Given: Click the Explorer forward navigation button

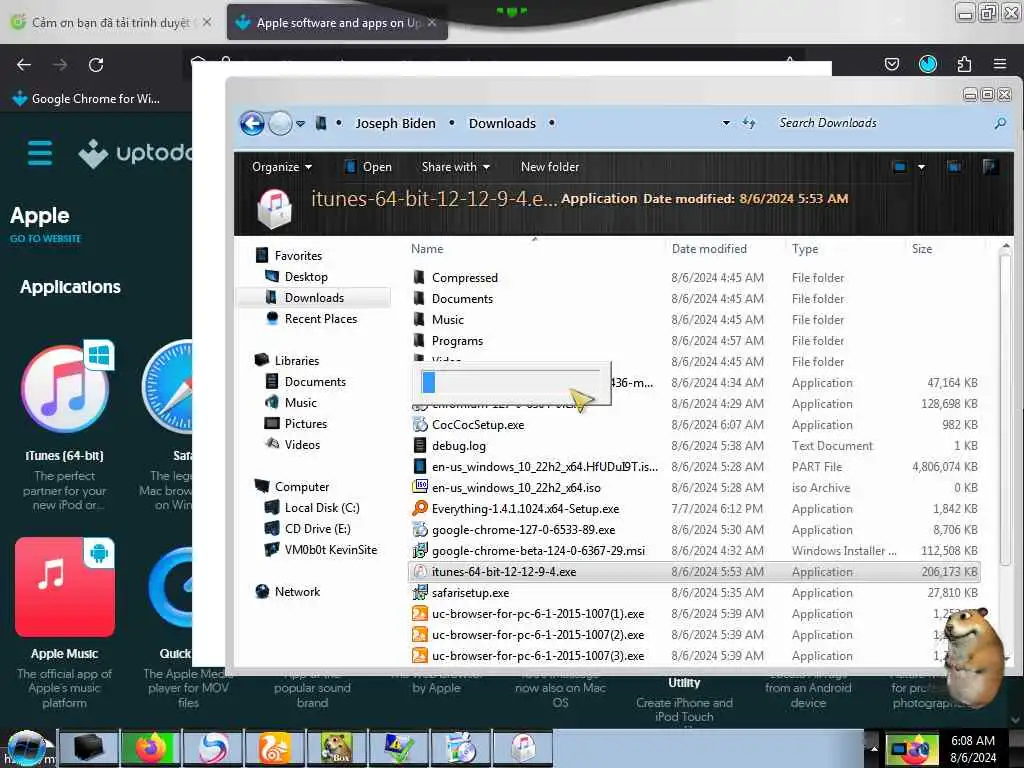Looking at the screenshot, I should [x=280, y=123].
